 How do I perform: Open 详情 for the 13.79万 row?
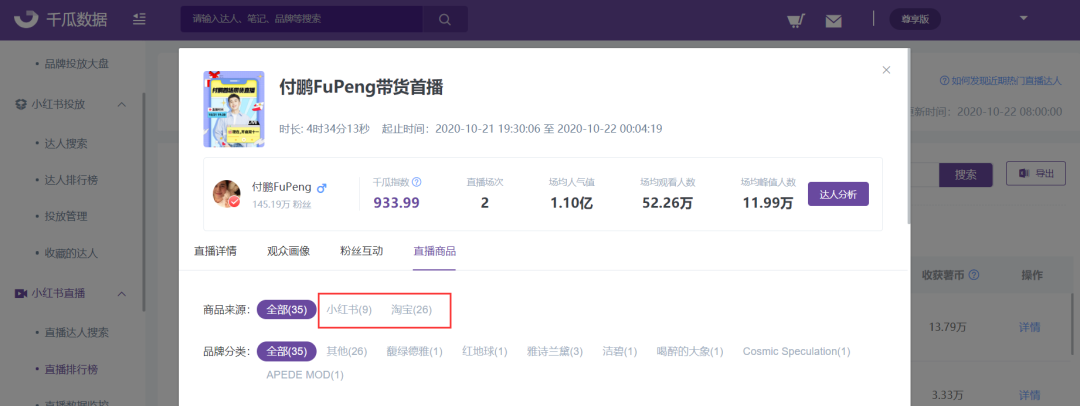1030,327
